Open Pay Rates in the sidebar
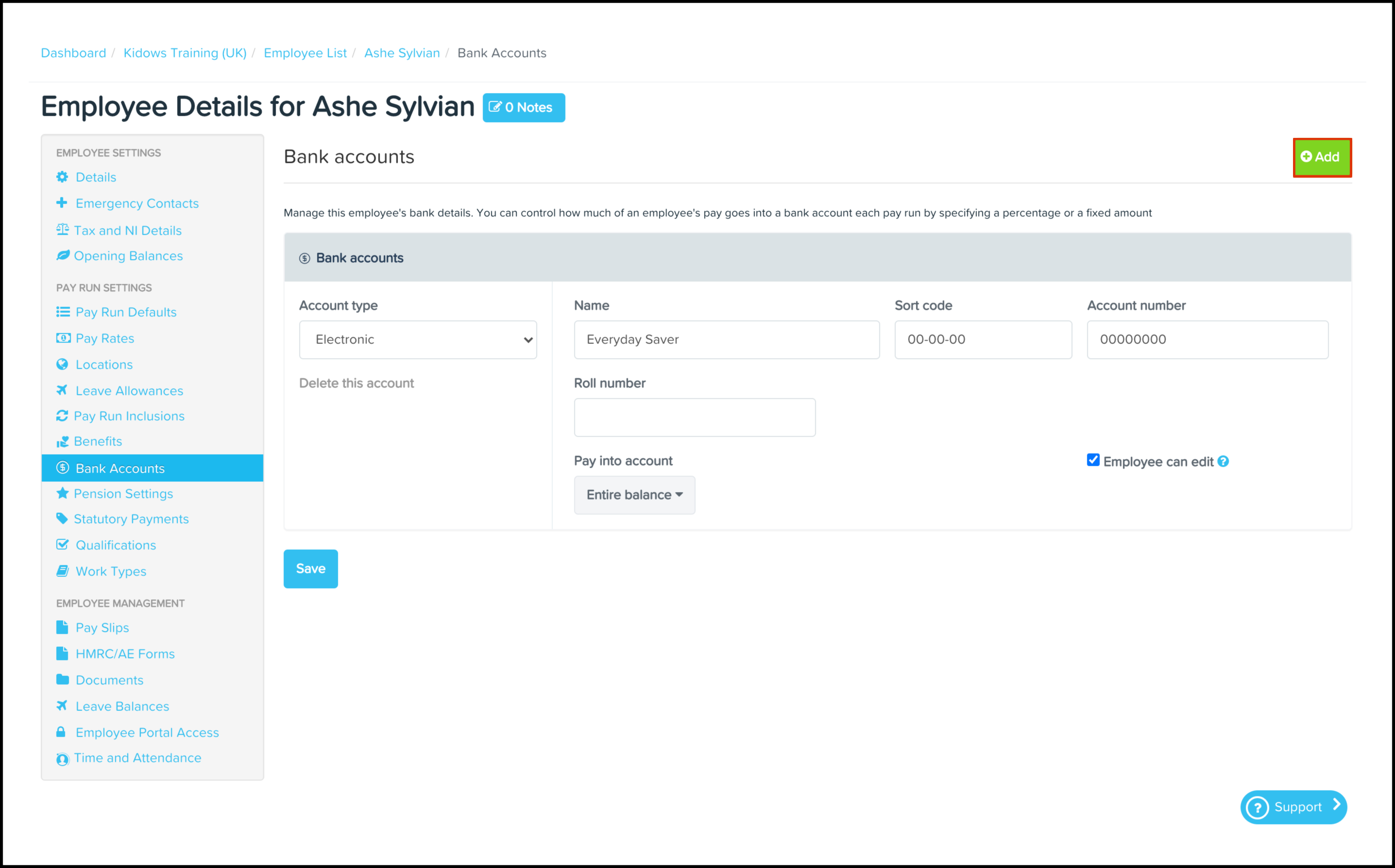Screen dimensions: 1395x868 tap(104, 338)
